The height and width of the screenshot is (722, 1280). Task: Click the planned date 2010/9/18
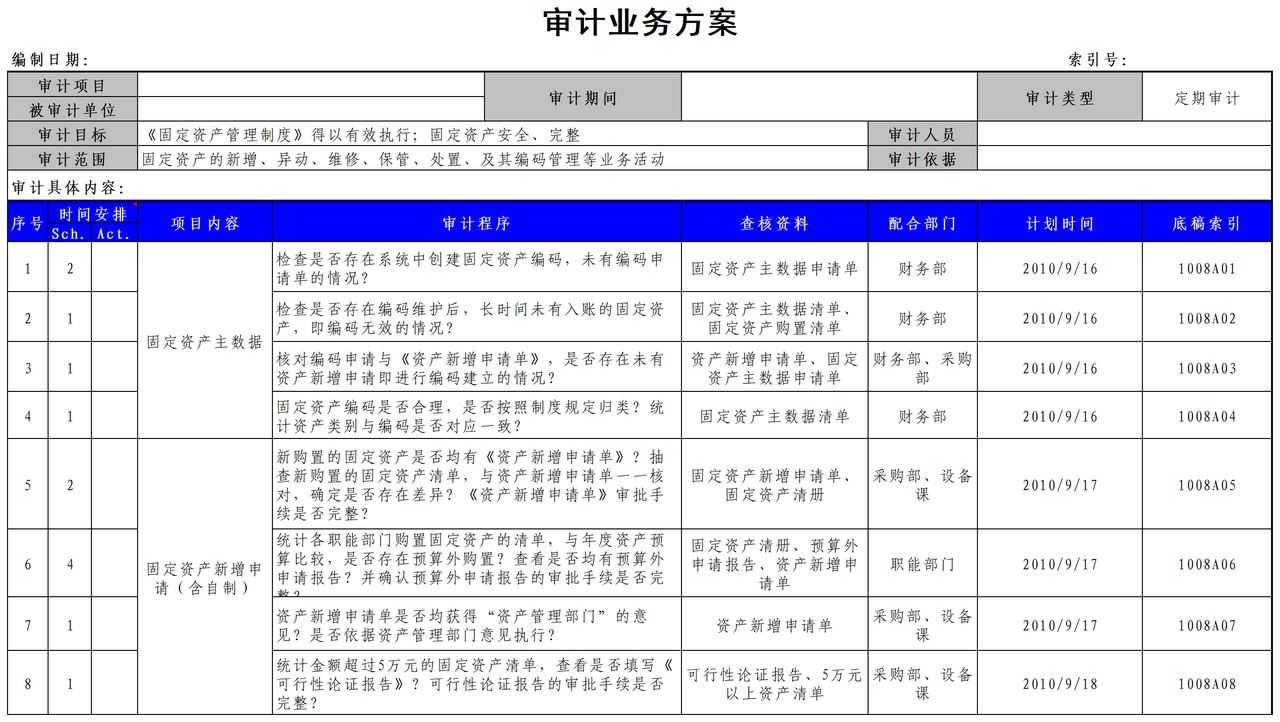[1060, 683]
